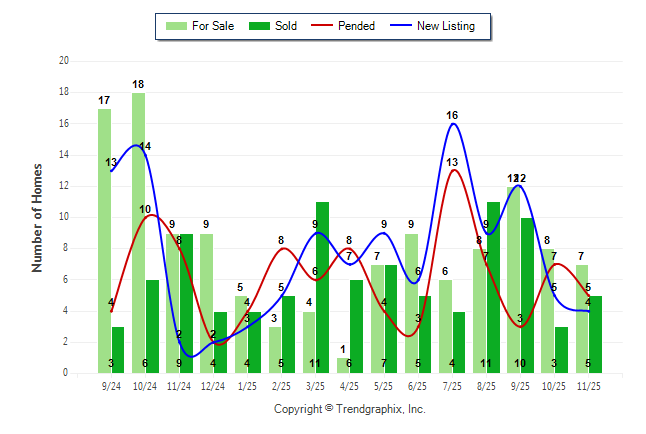Click the 11/25 x-axis label
This screenshot has width=646, height=434.
589,385
